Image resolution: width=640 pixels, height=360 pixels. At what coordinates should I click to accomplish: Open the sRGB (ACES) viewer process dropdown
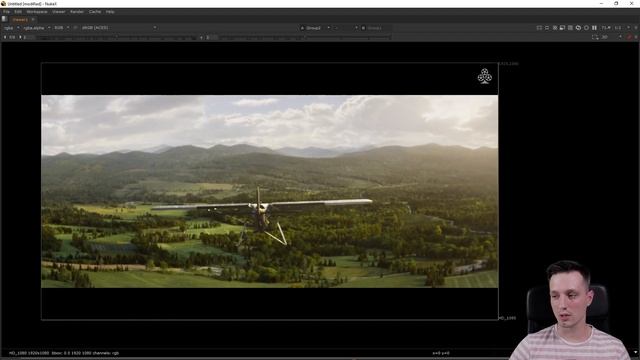119,28
